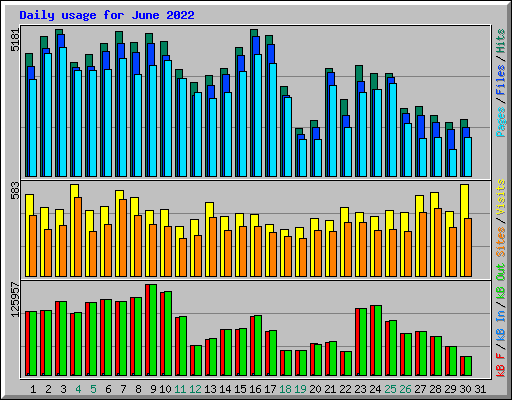Click day 13 on the x-axis
512x400 pixels.
(210, 389)
